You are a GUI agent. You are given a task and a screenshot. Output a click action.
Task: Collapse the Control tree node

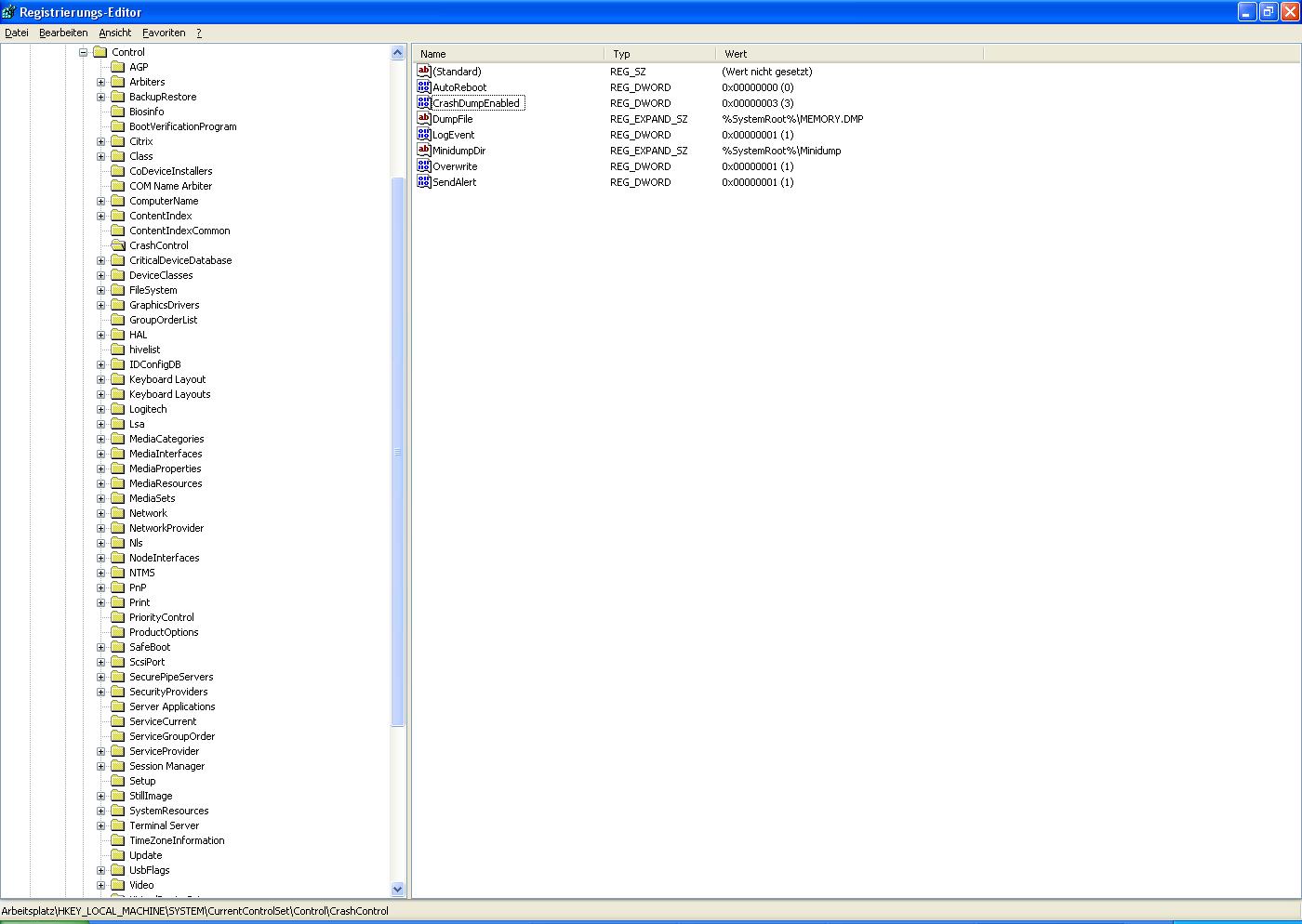coord(83,52)
